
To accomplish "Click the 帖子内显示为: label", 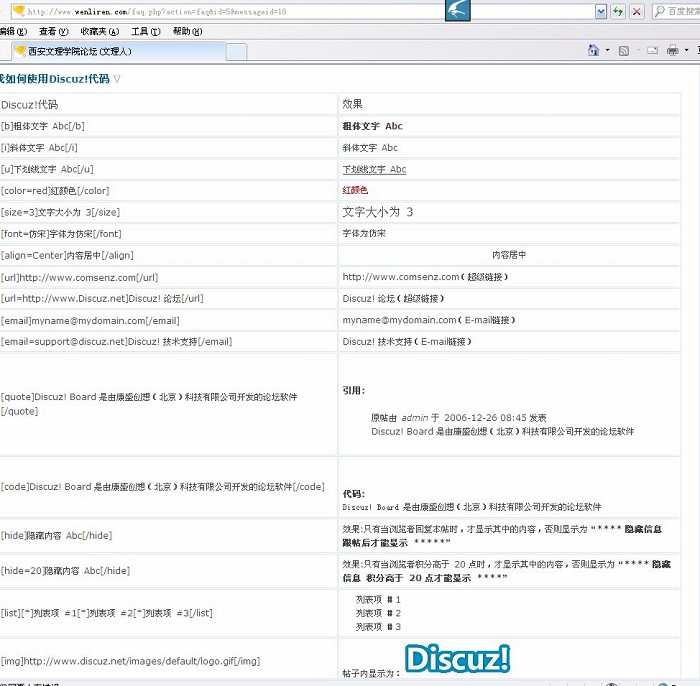I will point(371,673).
